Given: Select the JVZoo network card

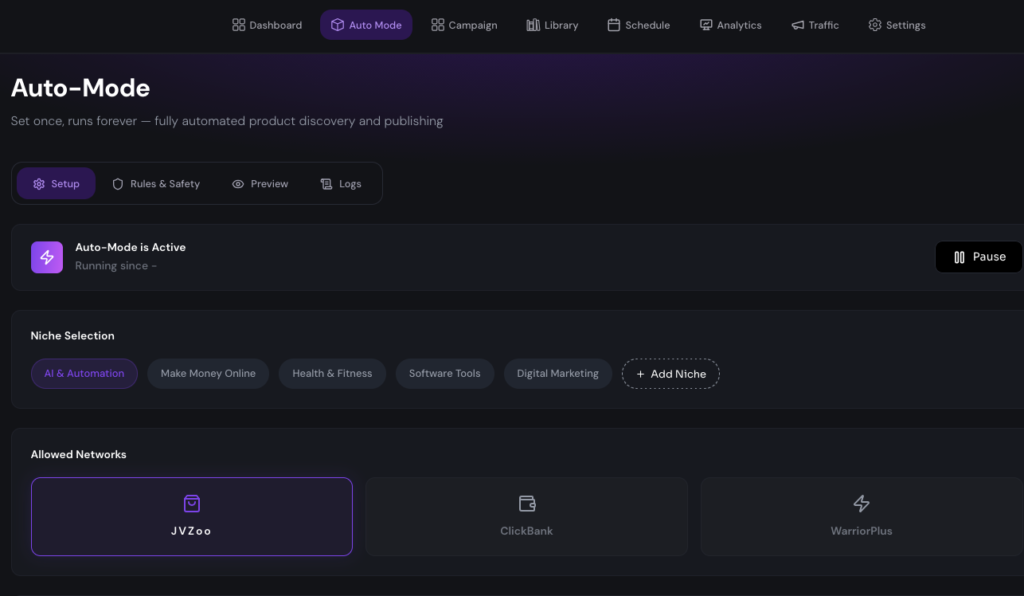Looking at the screenshot, I should click(x=192, y=516).
